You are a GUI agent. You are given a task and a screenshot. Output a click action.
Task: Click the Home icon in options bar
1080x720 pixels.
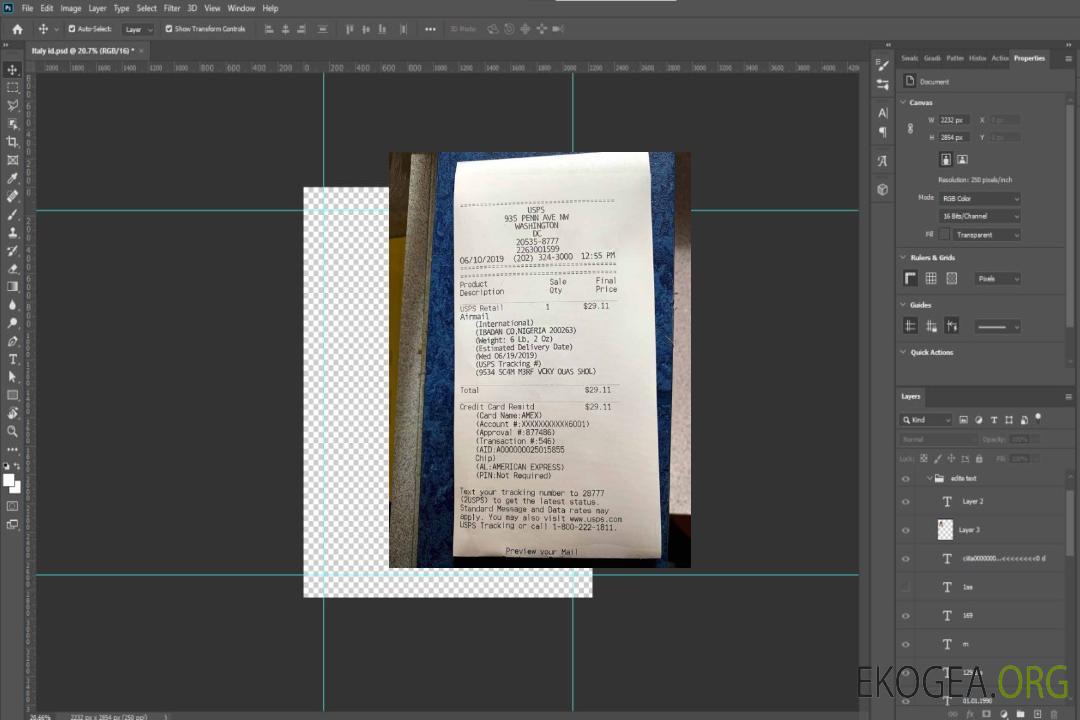(x=17, y=29)
